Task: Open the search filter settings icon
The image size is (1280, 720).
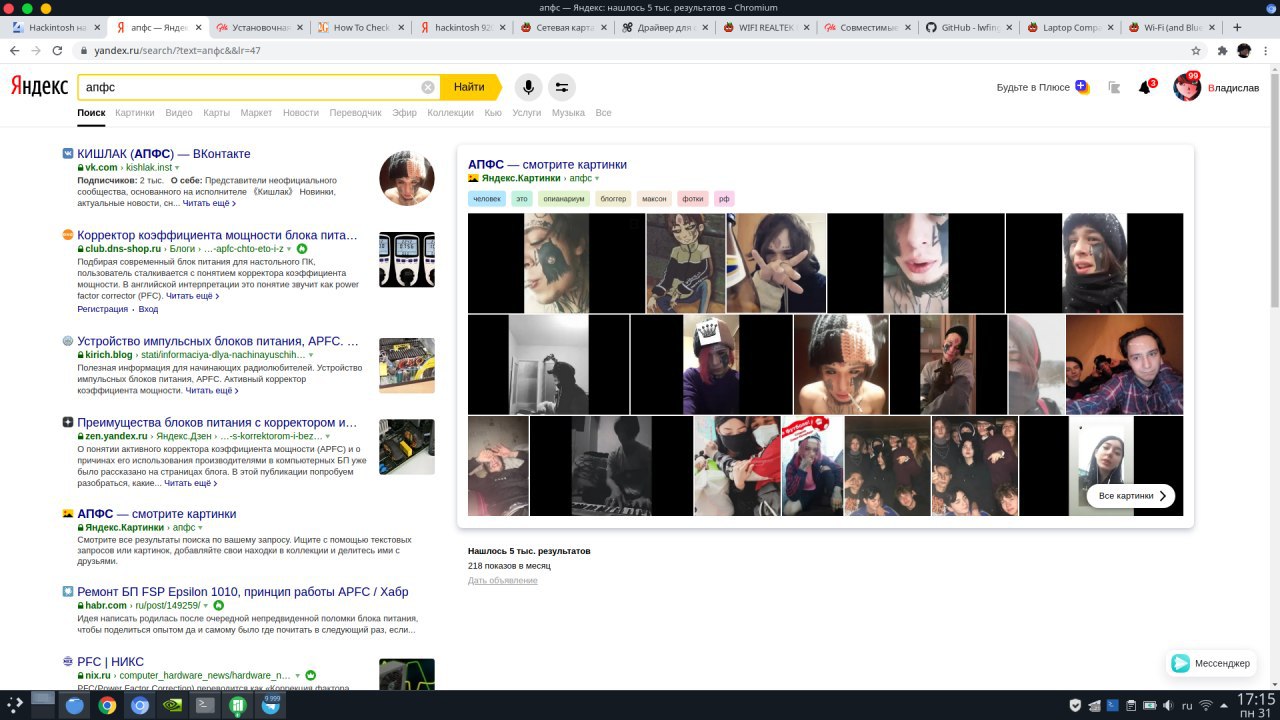Action: coord(562,87)
